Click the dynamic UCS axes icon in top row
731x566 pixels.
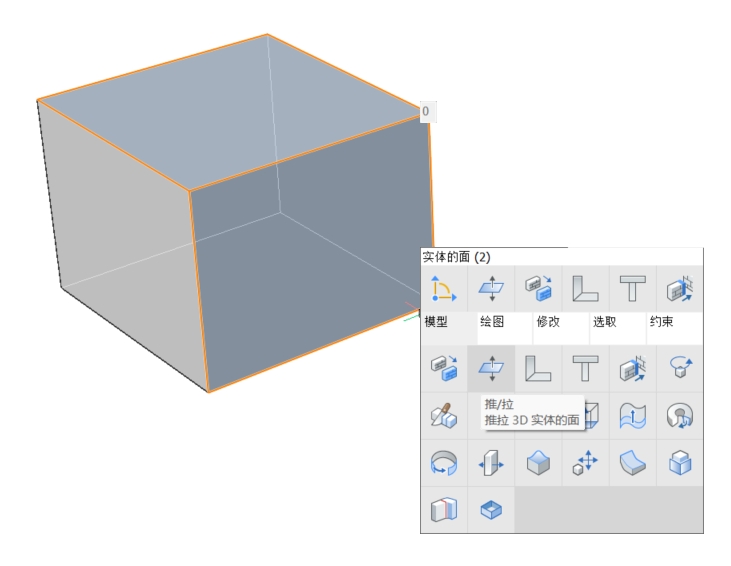pos(444,289)
